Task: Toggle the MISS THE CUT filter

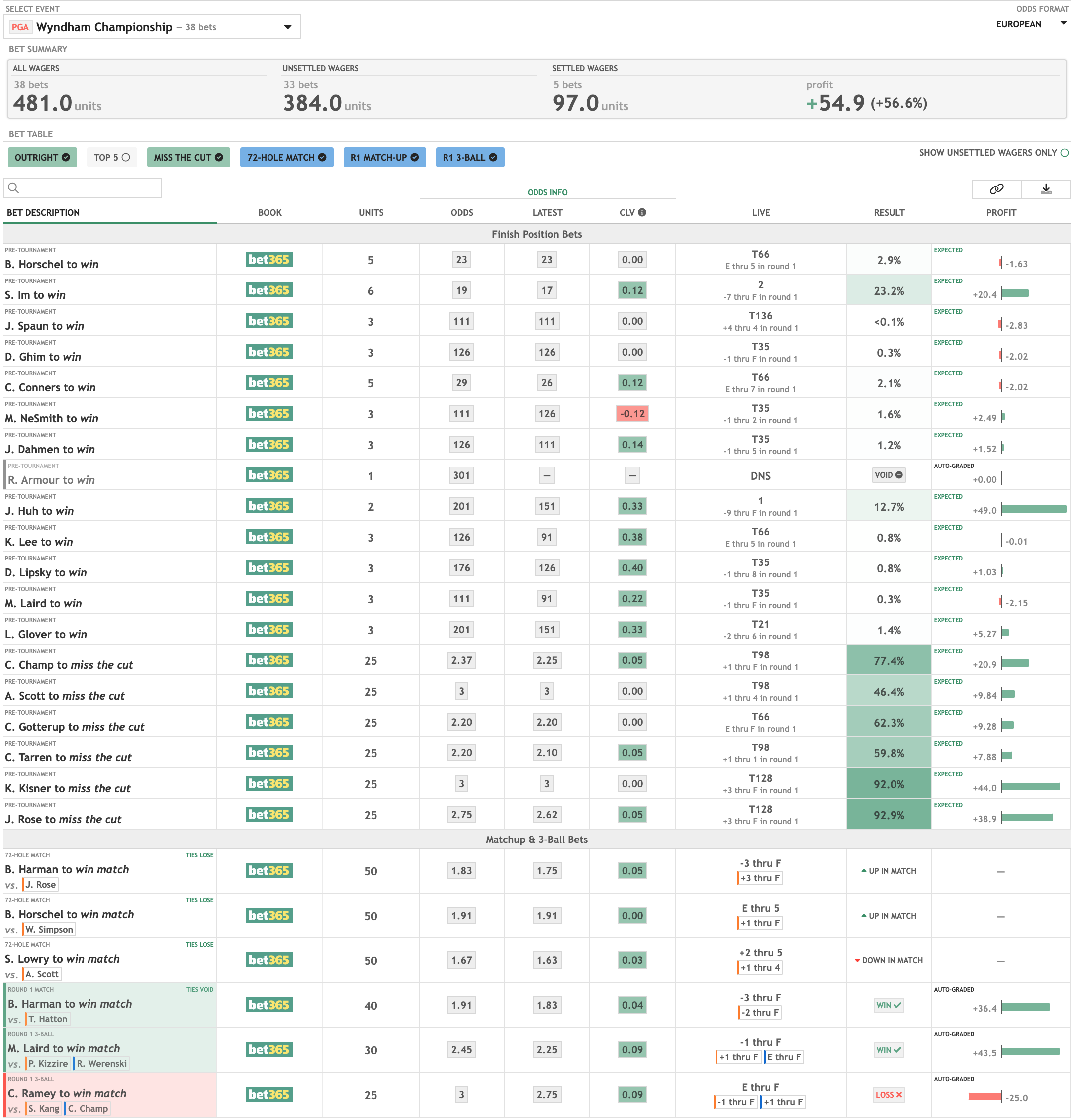Action: coord(188,157)
